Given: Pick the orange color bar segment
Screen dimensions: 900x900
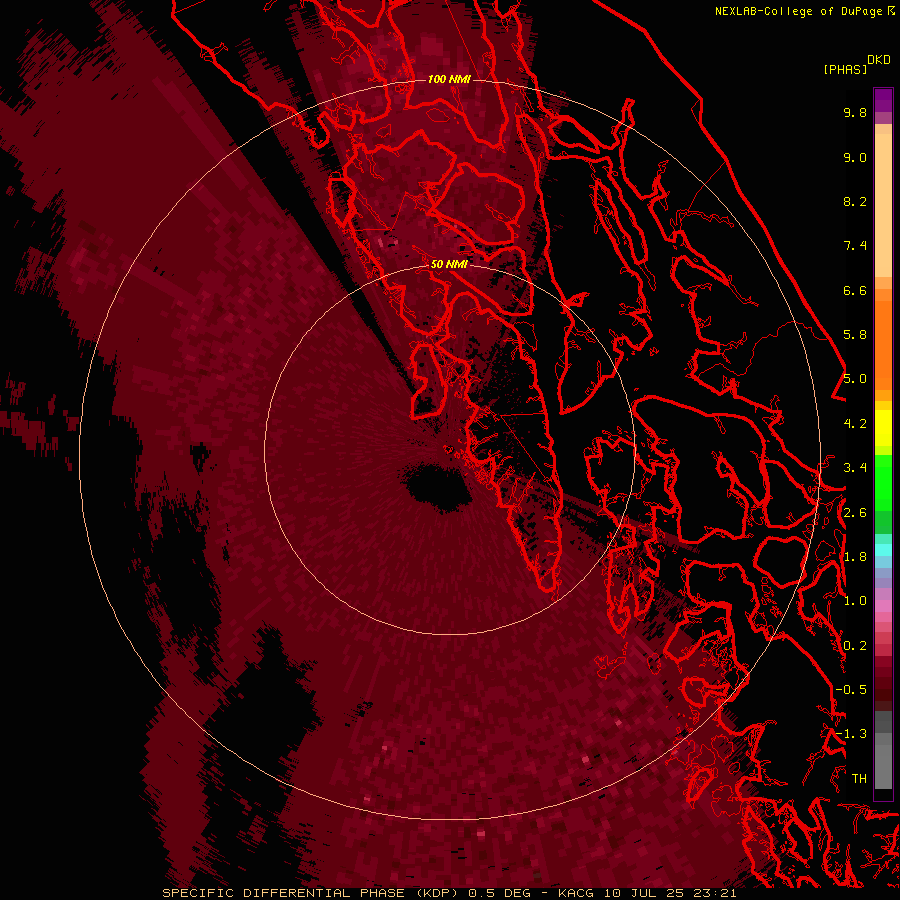Looking at the screenshot, I should [x=883, y=345].
